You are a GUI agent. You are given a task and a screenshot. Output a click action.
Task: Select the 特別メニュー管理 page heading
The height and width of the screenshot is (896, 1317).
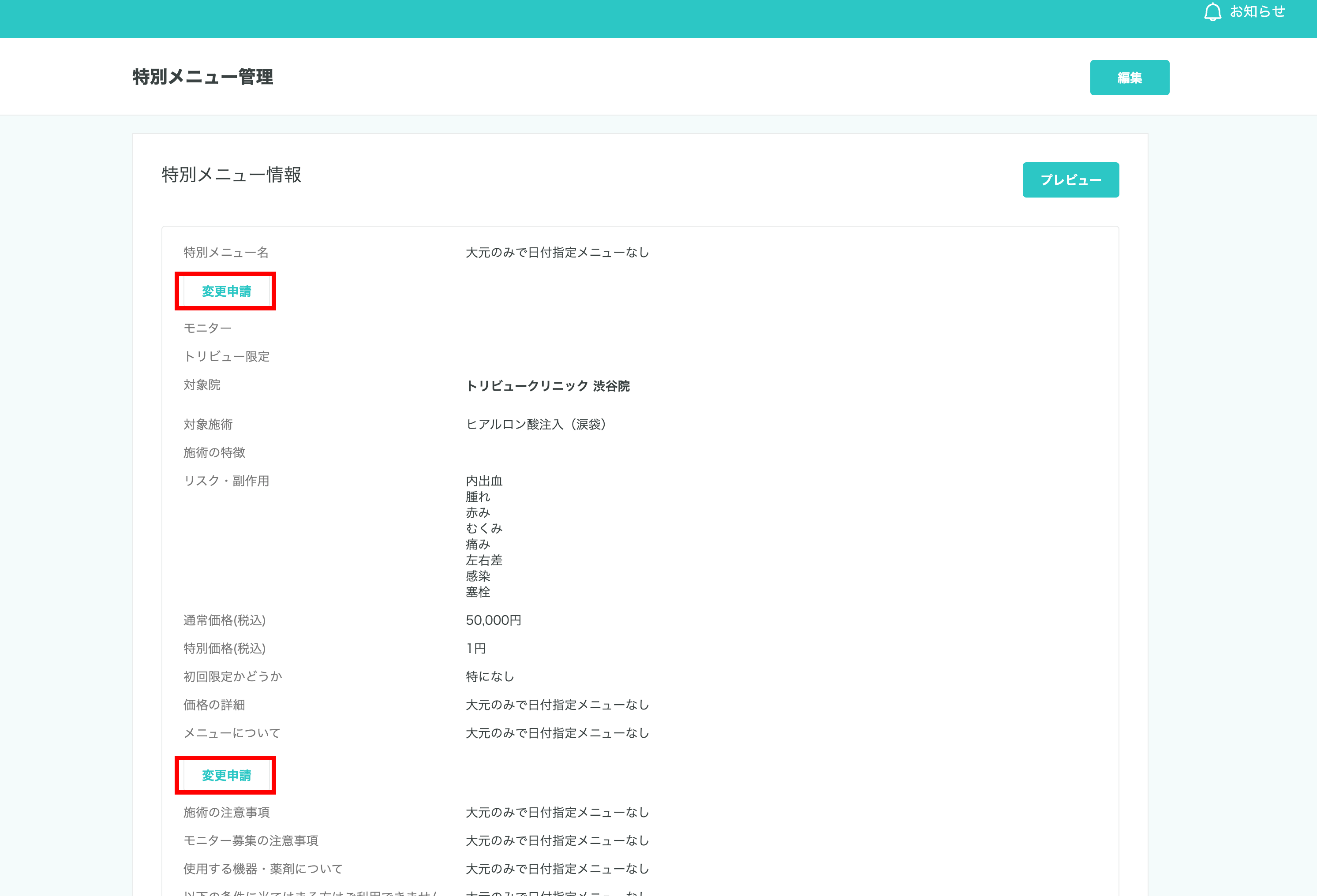(202, 77)
